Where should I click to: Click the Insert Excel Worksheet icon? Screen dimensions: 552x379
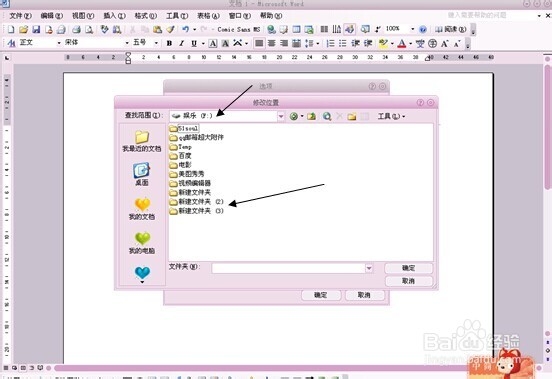(309, 30)
